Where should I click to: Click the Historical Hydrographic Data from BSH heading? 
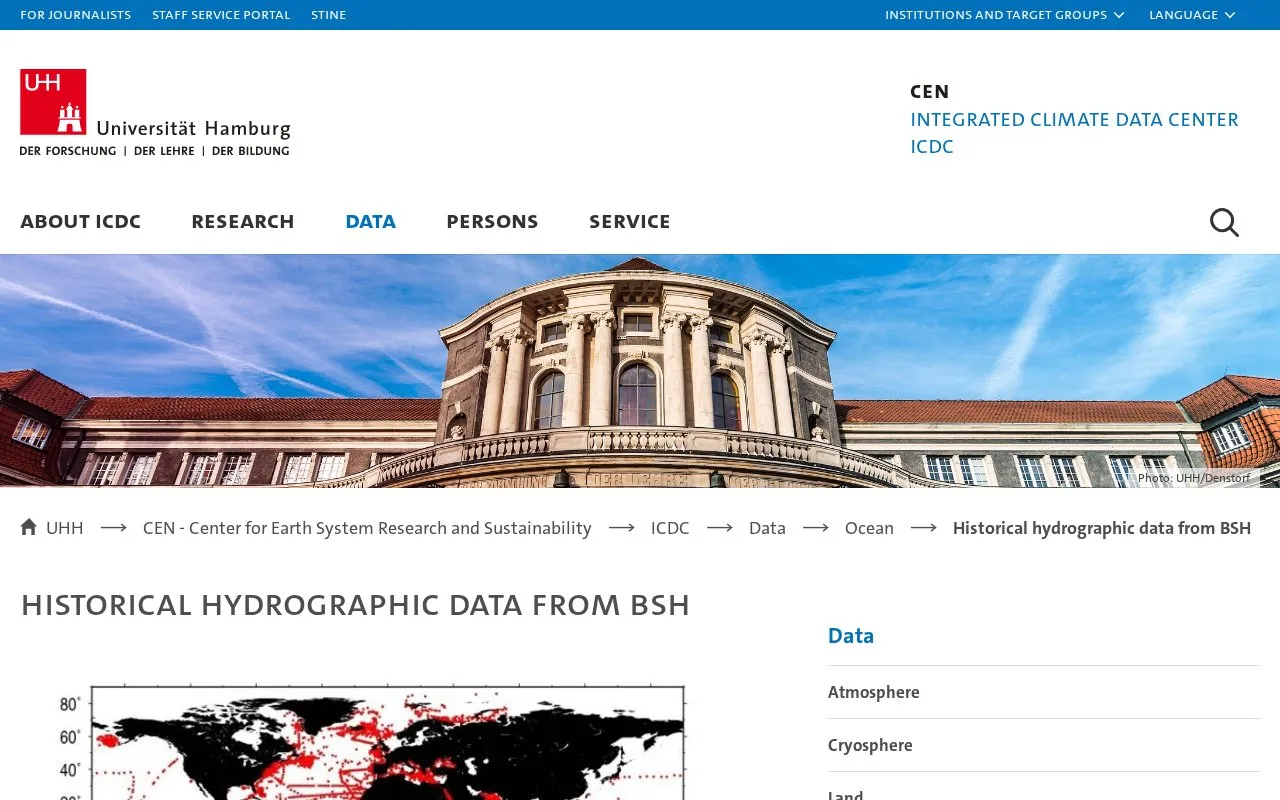(356, 605)
